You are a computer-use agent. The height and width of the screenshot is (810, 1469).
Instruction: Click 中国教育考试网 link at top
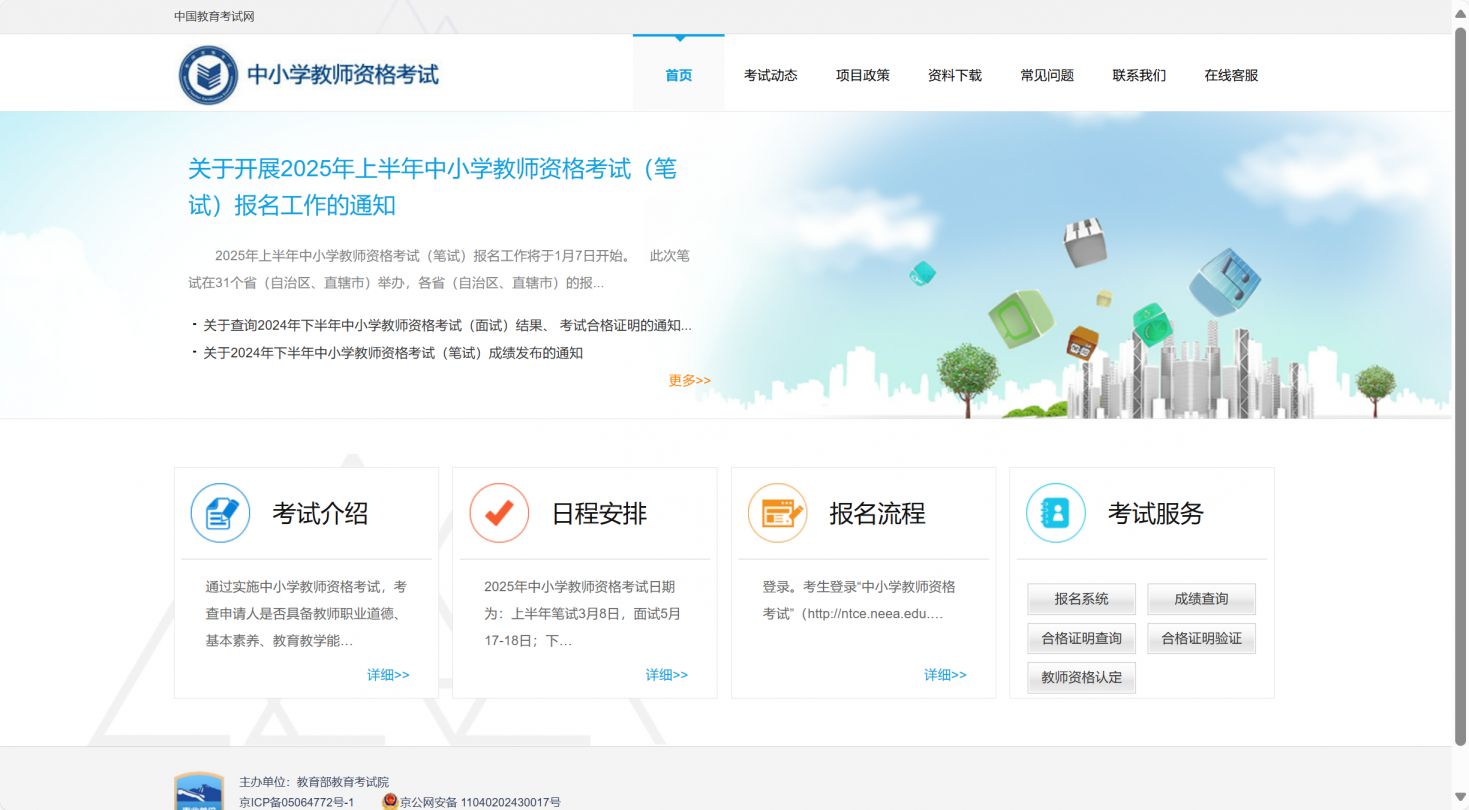click(214, 16)
